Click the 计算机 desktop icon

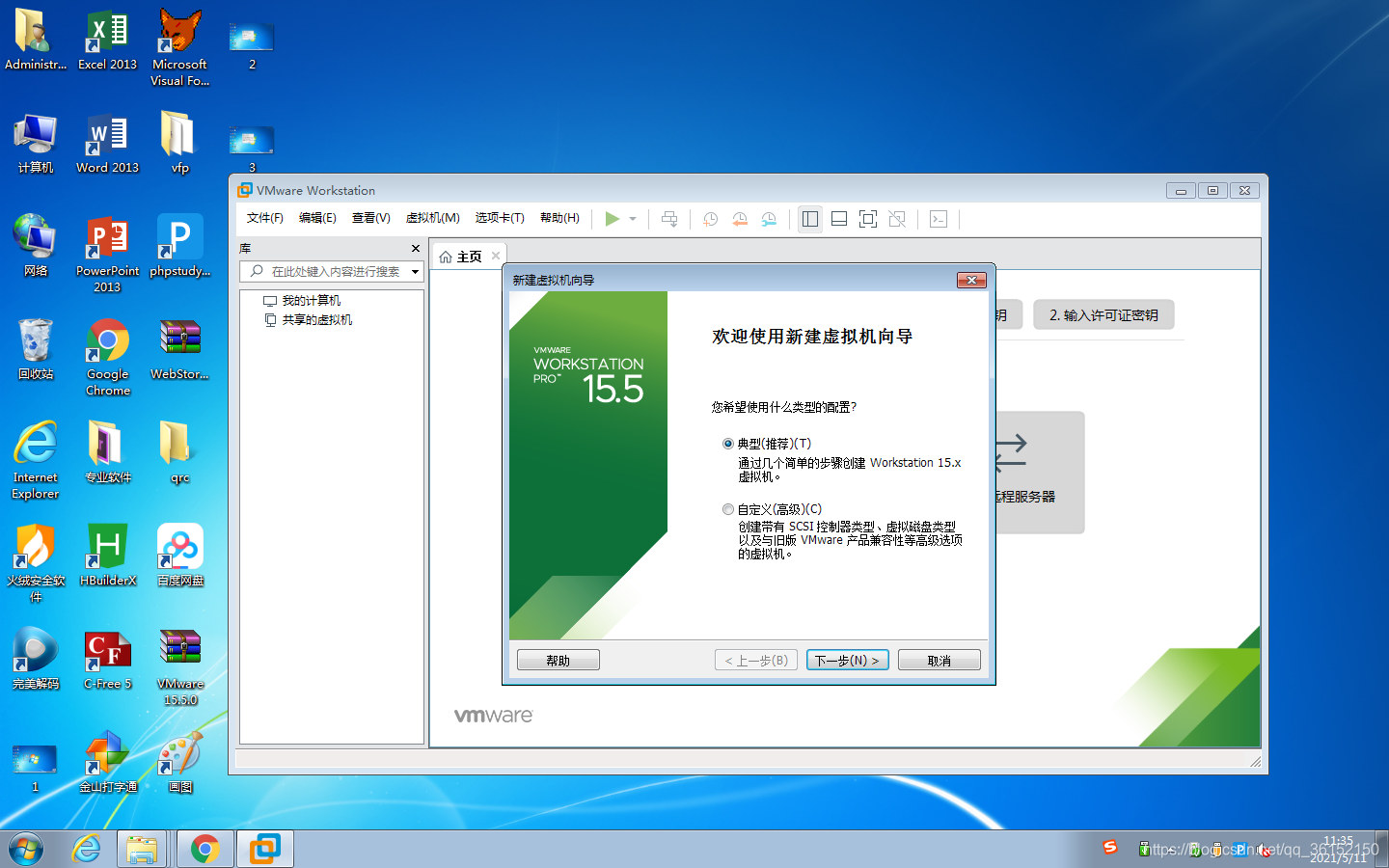35,144
